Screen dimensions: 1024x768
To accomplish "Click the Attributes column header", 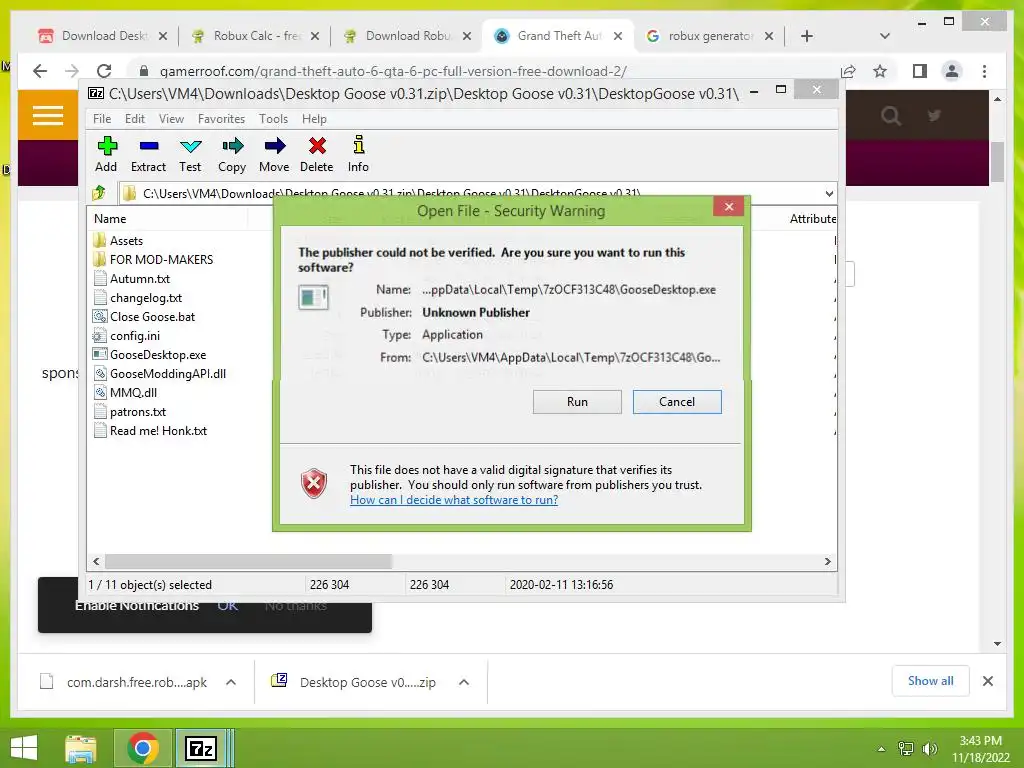I will 812,219.
